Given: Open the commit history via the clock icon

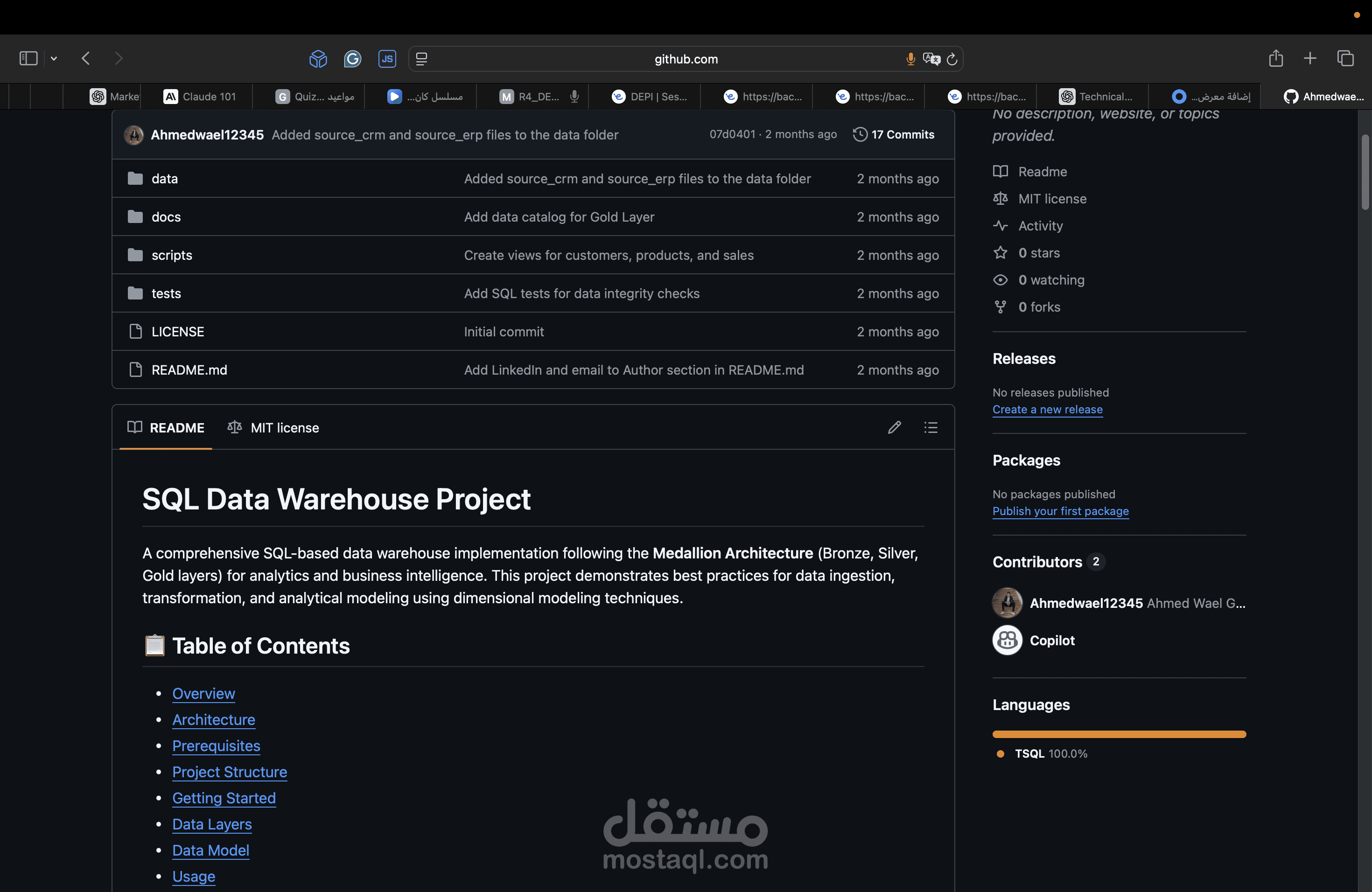Looking at the screenshot, I should (860, 134).
